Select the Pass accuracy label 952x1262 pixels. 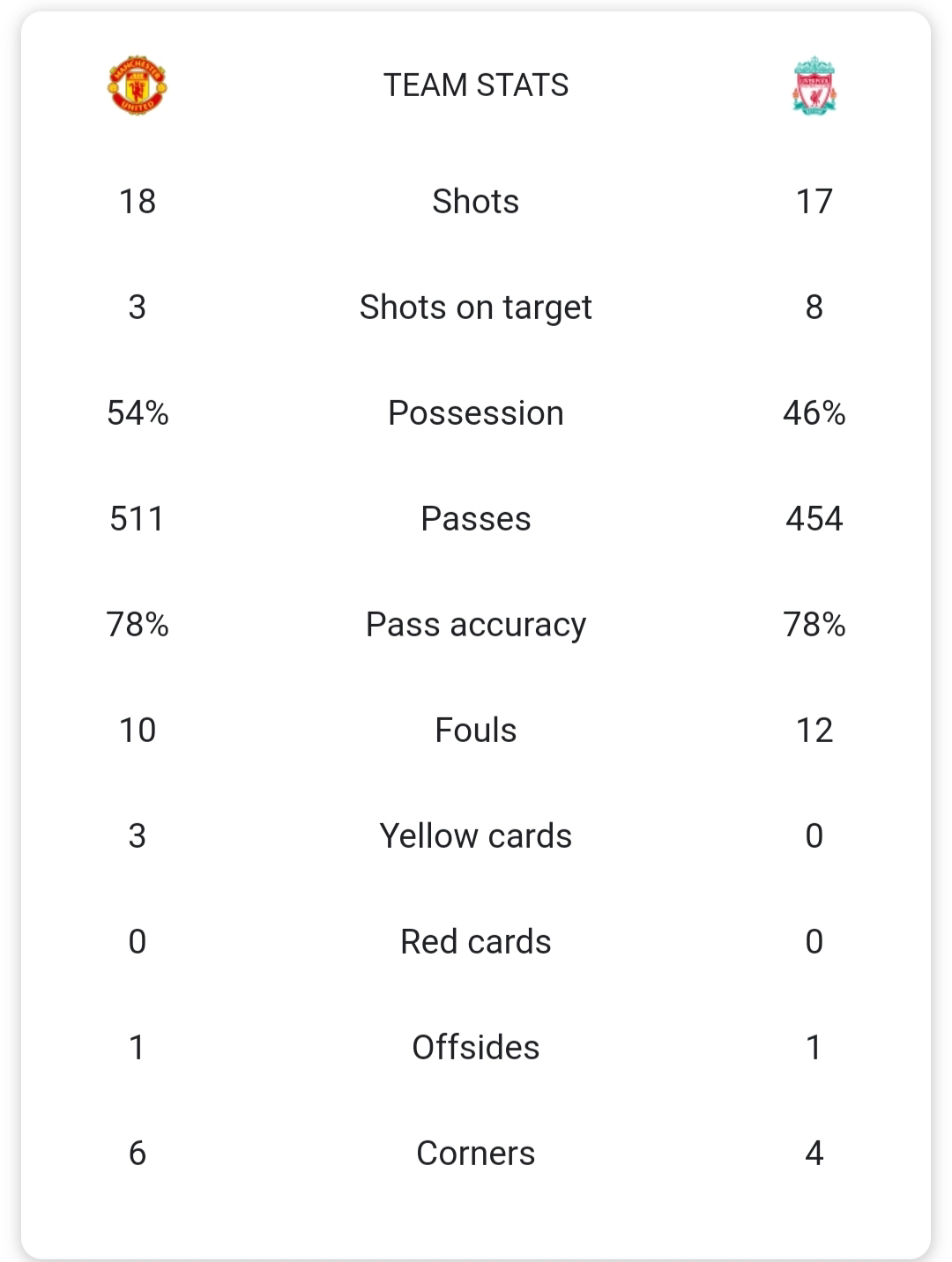point(476,624)
